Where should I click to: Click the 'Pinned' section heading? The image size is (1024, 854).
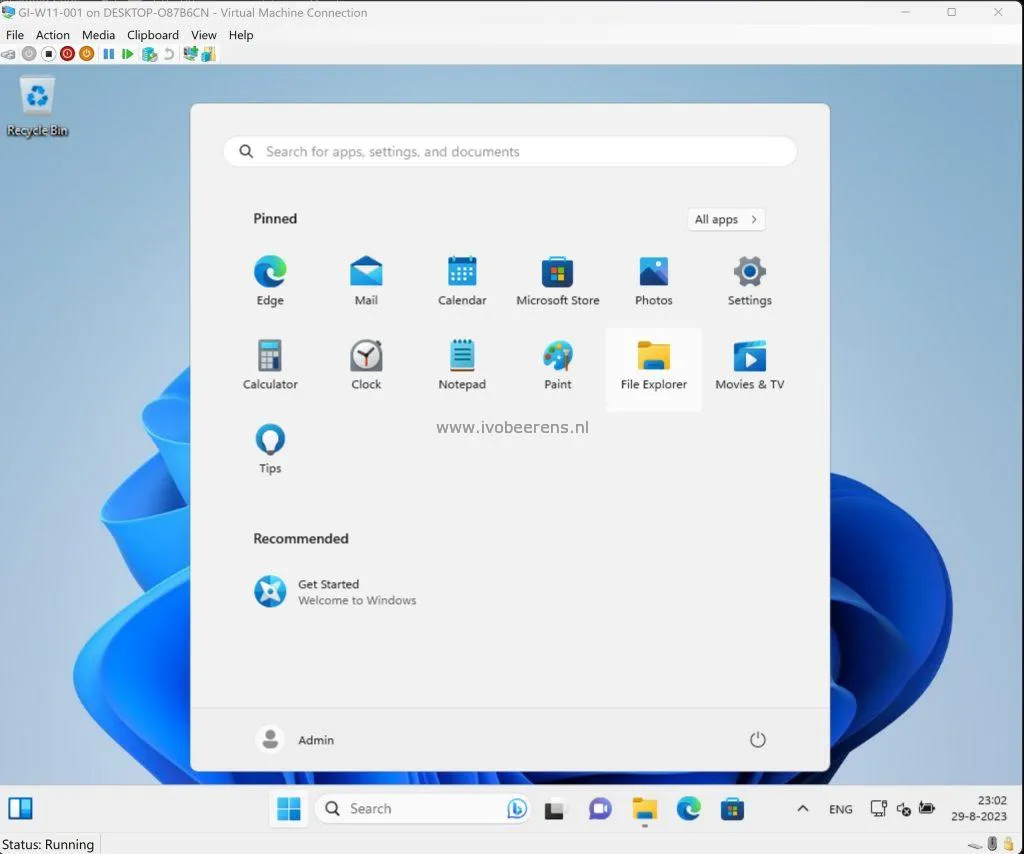point(275,219)
